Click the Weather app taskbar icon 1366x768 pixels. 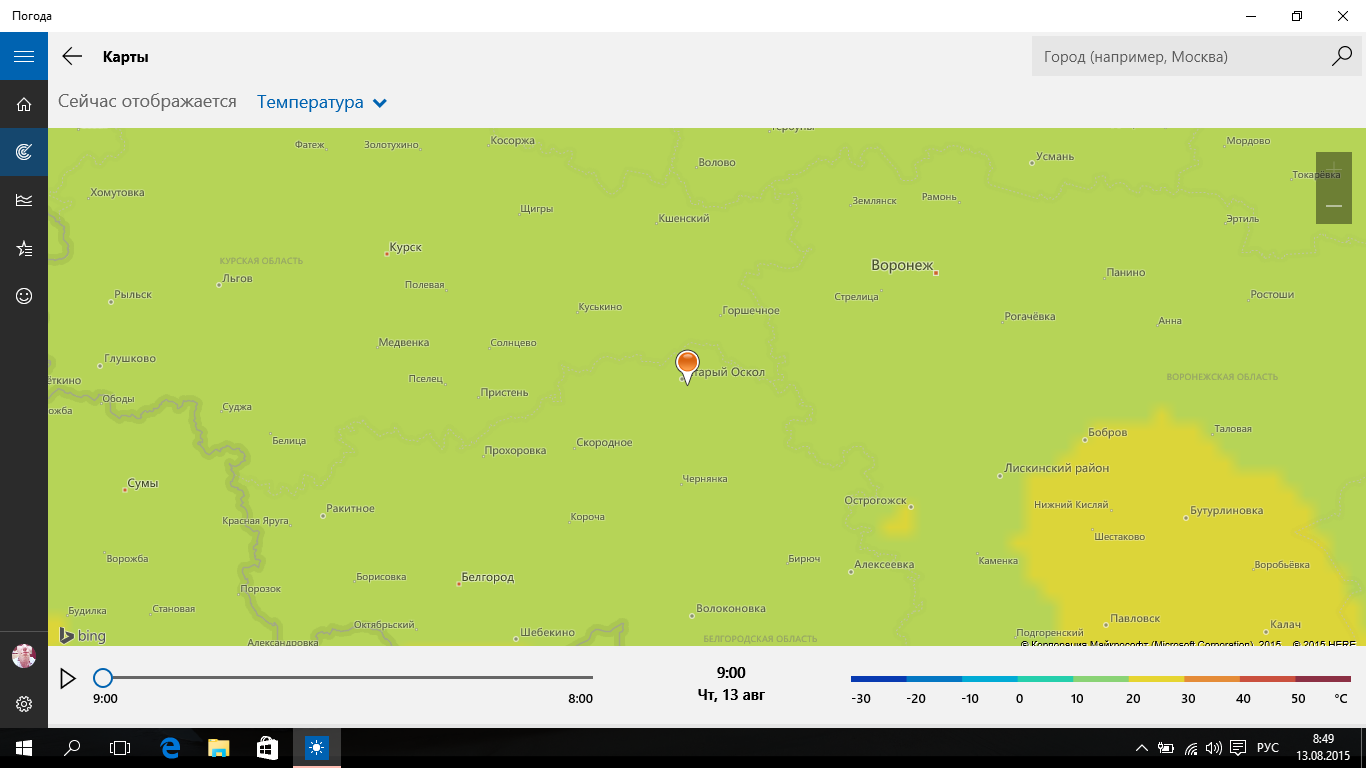(x=316, y=748)
